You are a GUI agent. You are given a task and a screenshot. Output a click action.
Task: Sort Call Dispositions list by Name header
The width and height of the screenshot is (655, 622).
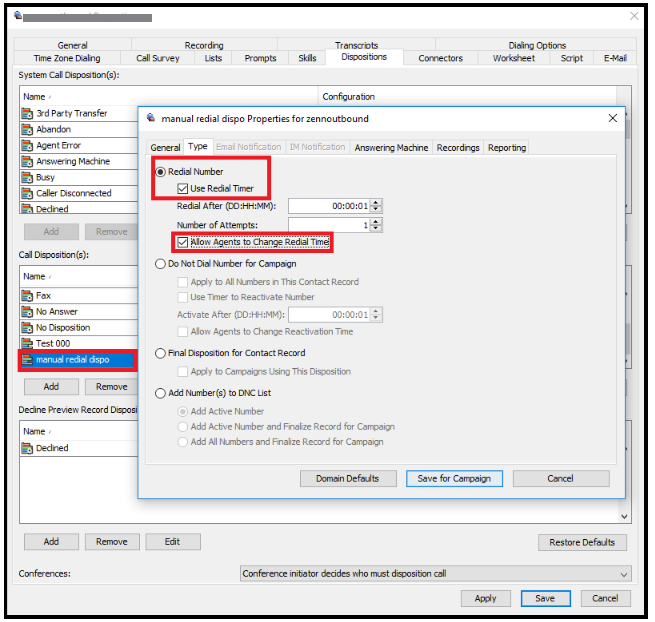[79, 277]
